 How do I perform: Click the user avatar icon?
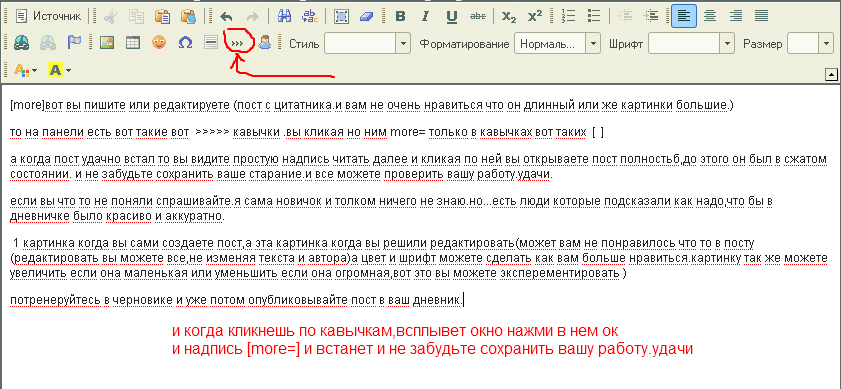(x=264, y=43)
